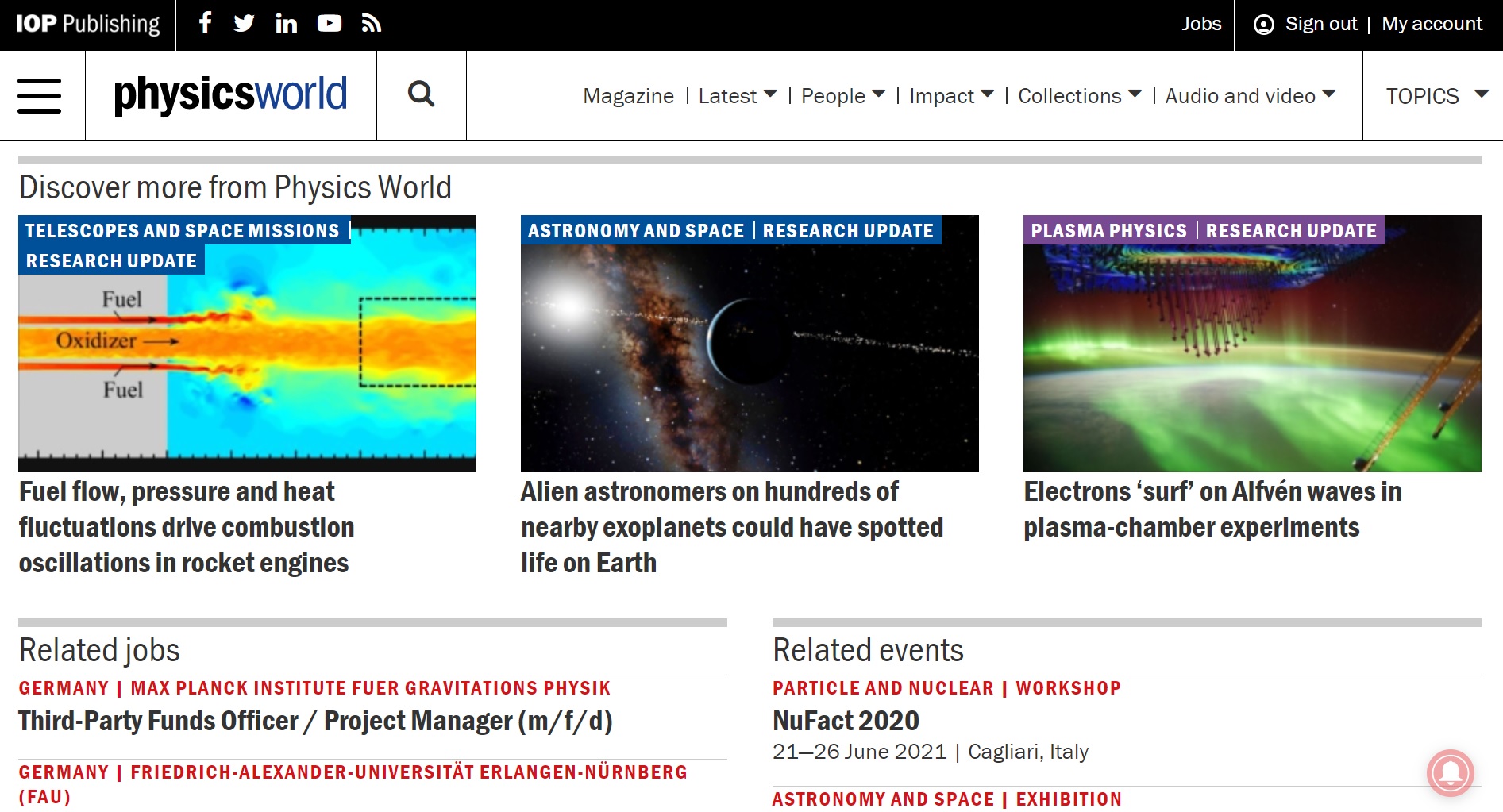Open the Collections dropdown menu

coord(1079,96)
